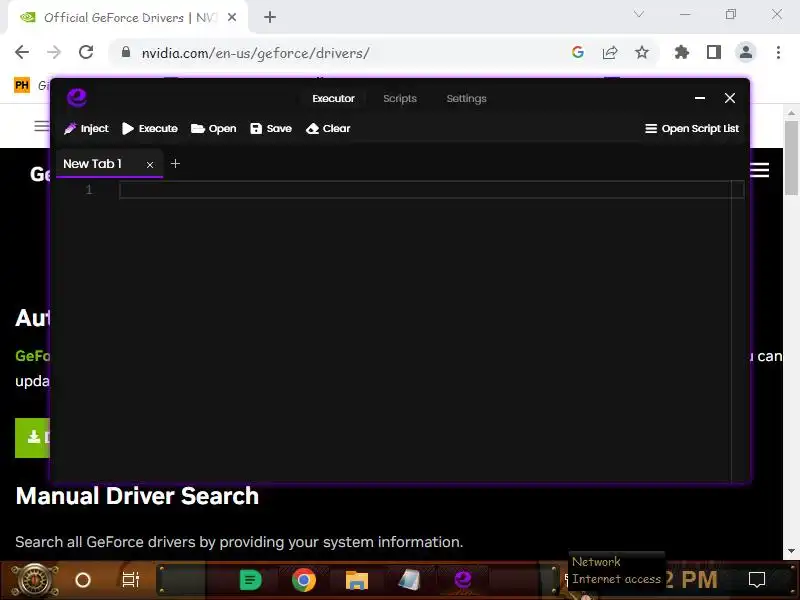Click the Chrome address bar URL
The image size is (800, 600).
point(255,53)
